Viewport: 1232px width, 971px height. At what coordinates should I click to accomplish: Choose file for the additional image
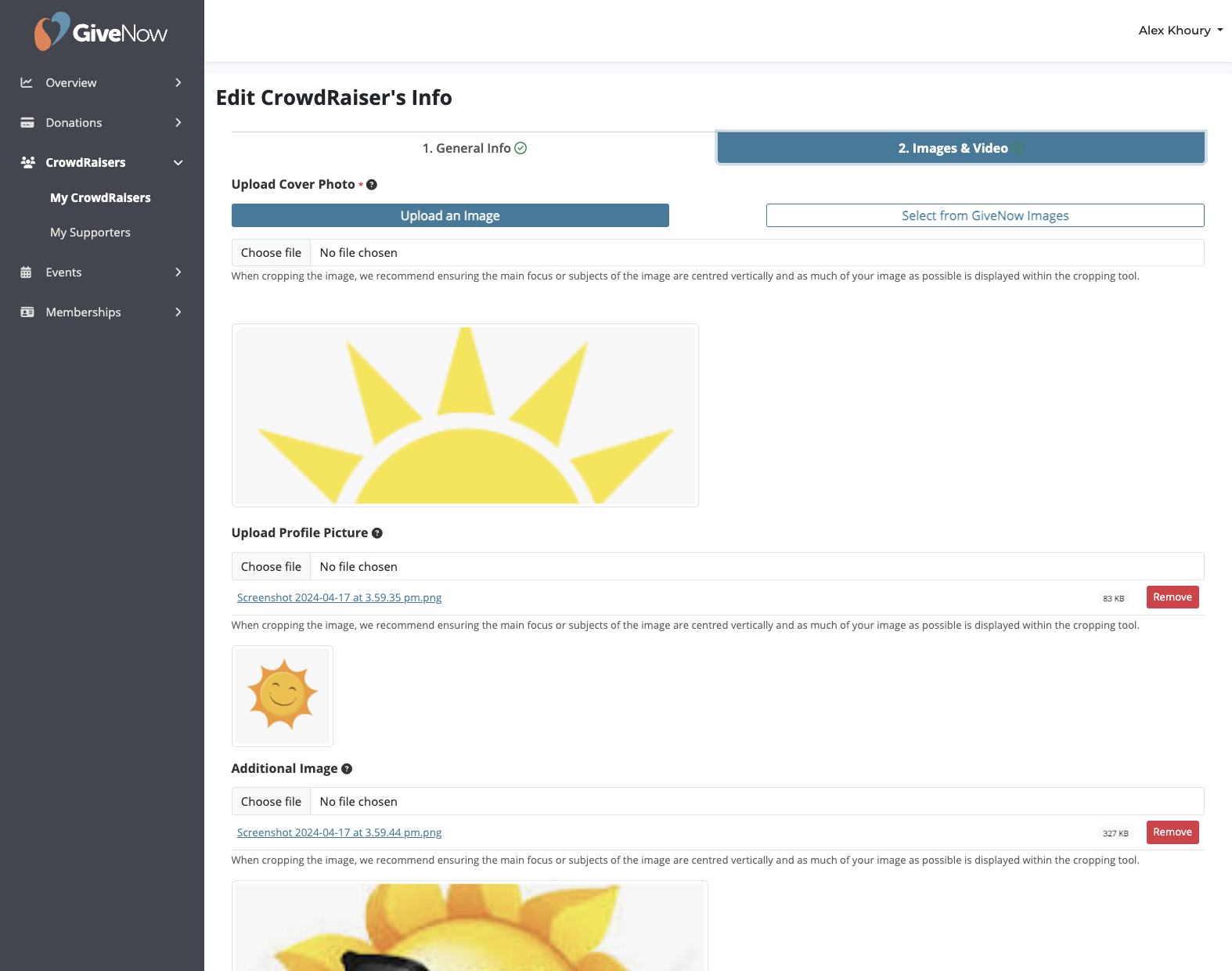[x=271, y=802]
